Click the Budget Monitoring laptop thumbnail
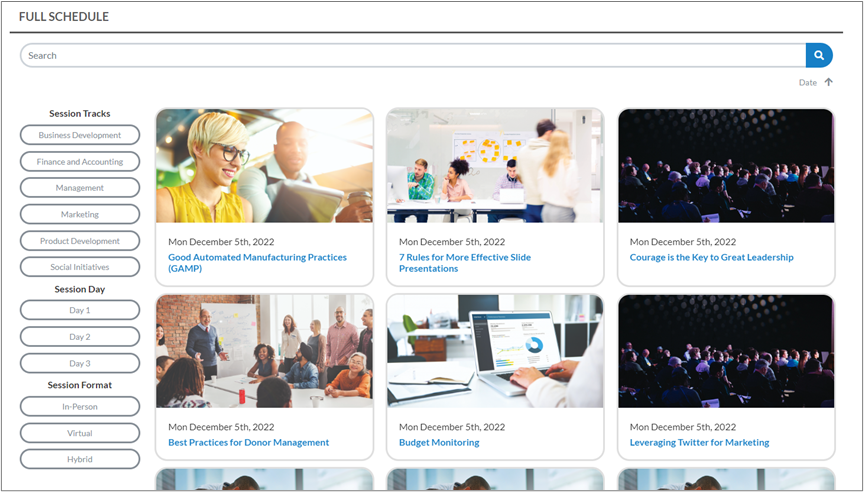The height and width of the screenshot is (492, 864). click(495, 351)
